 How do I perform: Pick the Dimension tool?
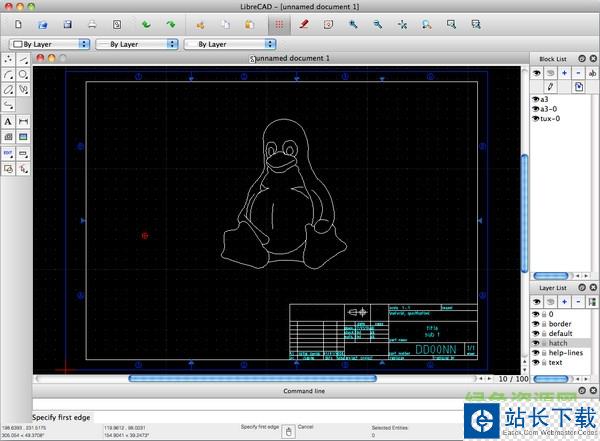click(x=23, y=121)
